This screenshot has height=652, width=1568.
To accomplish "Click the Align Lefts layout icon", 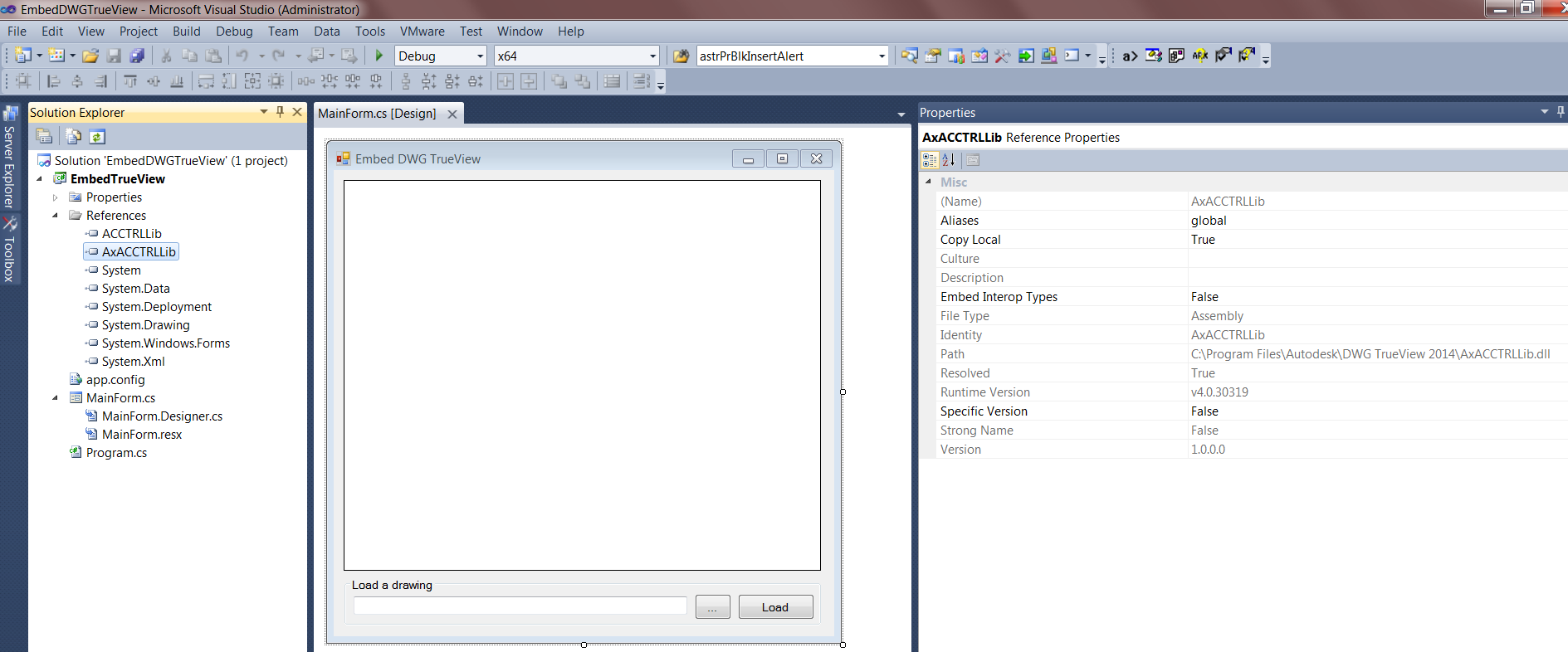I will pyautogui.click(x=54, y=81).
